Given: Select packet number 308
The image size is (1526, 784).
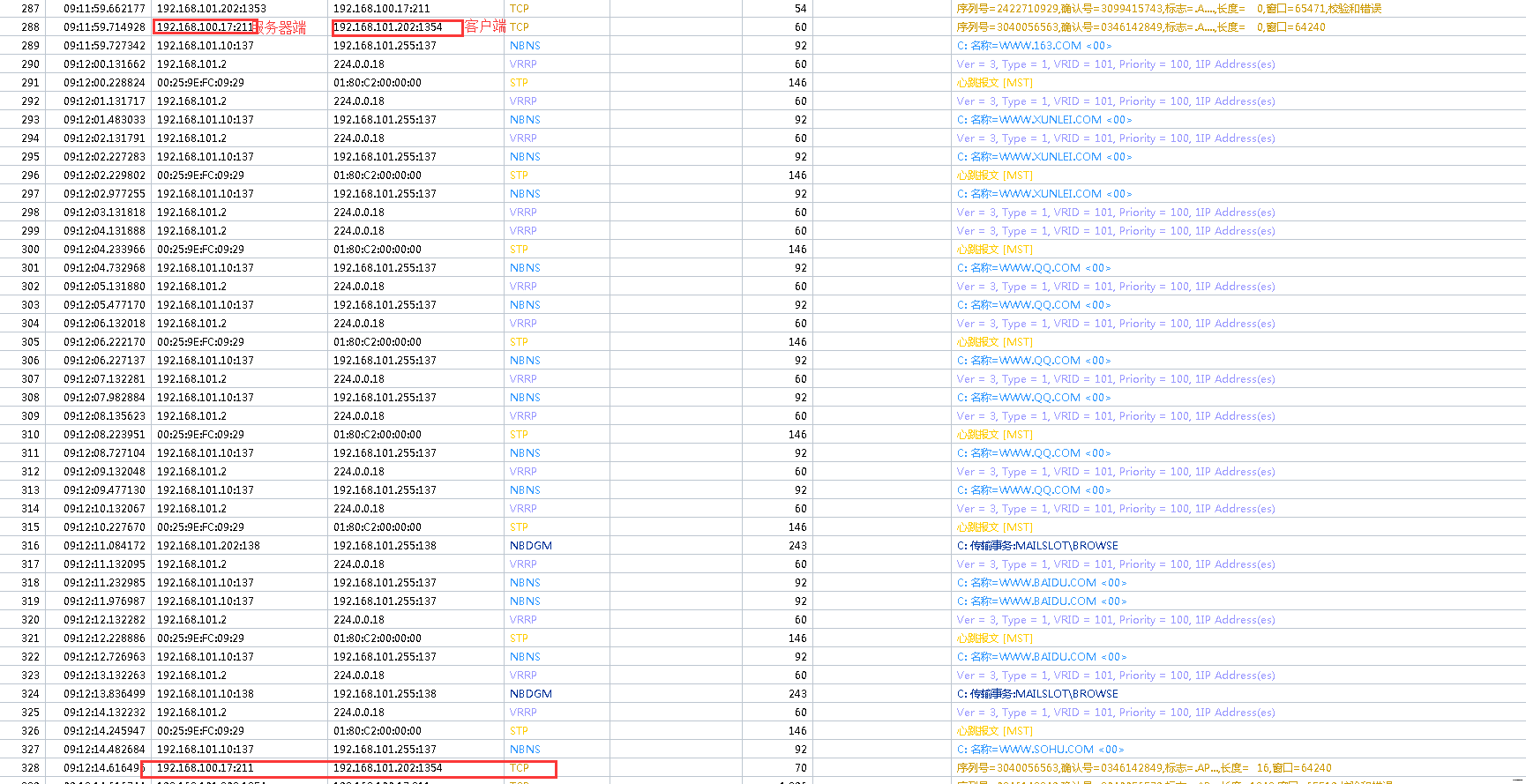Looking at the screenshot, I should coord(30,398).
